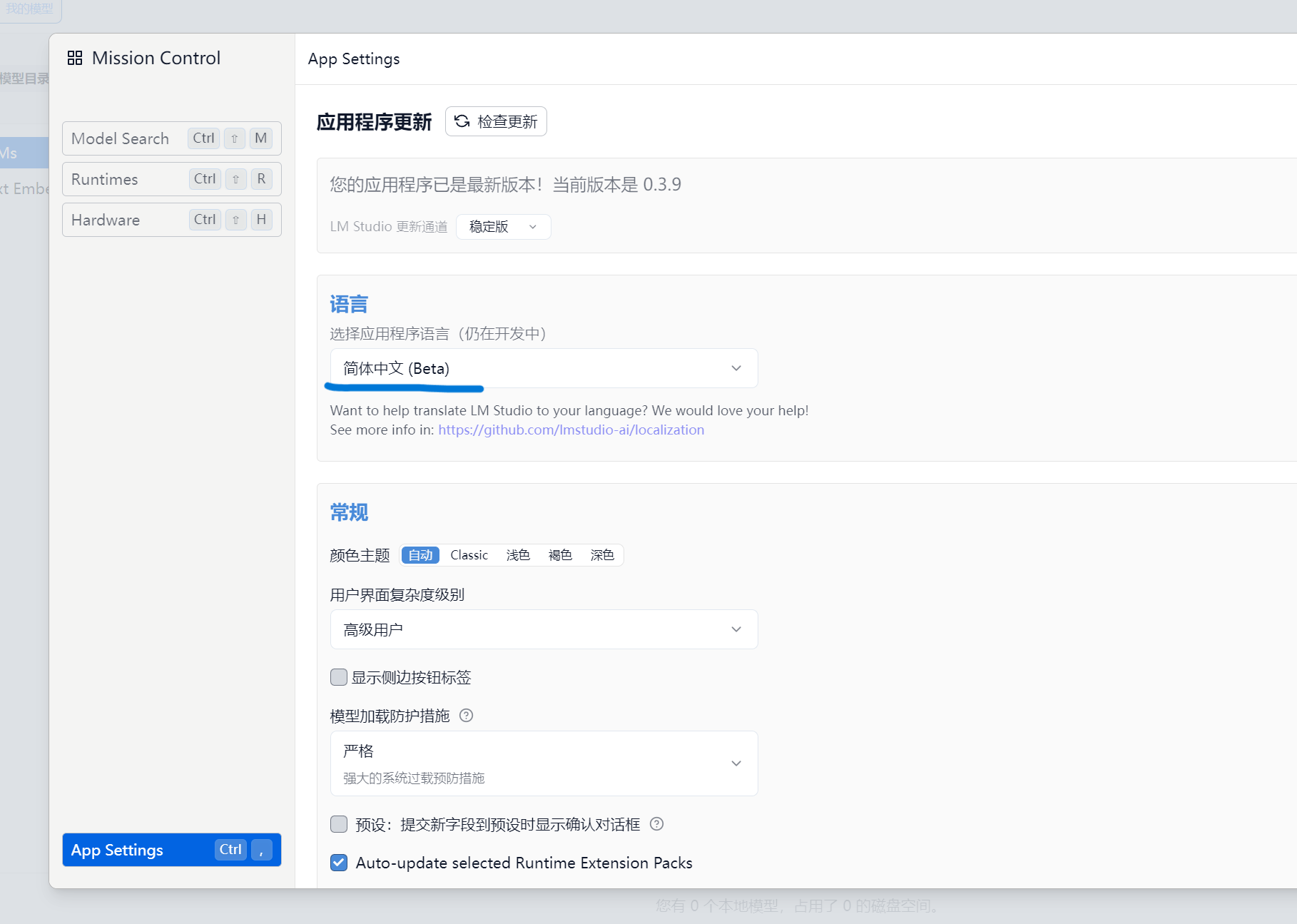Expand 严格 model loading guardrails selector
The height and width of the screenshot is (924, 1297).
click(x=542, y=763)
